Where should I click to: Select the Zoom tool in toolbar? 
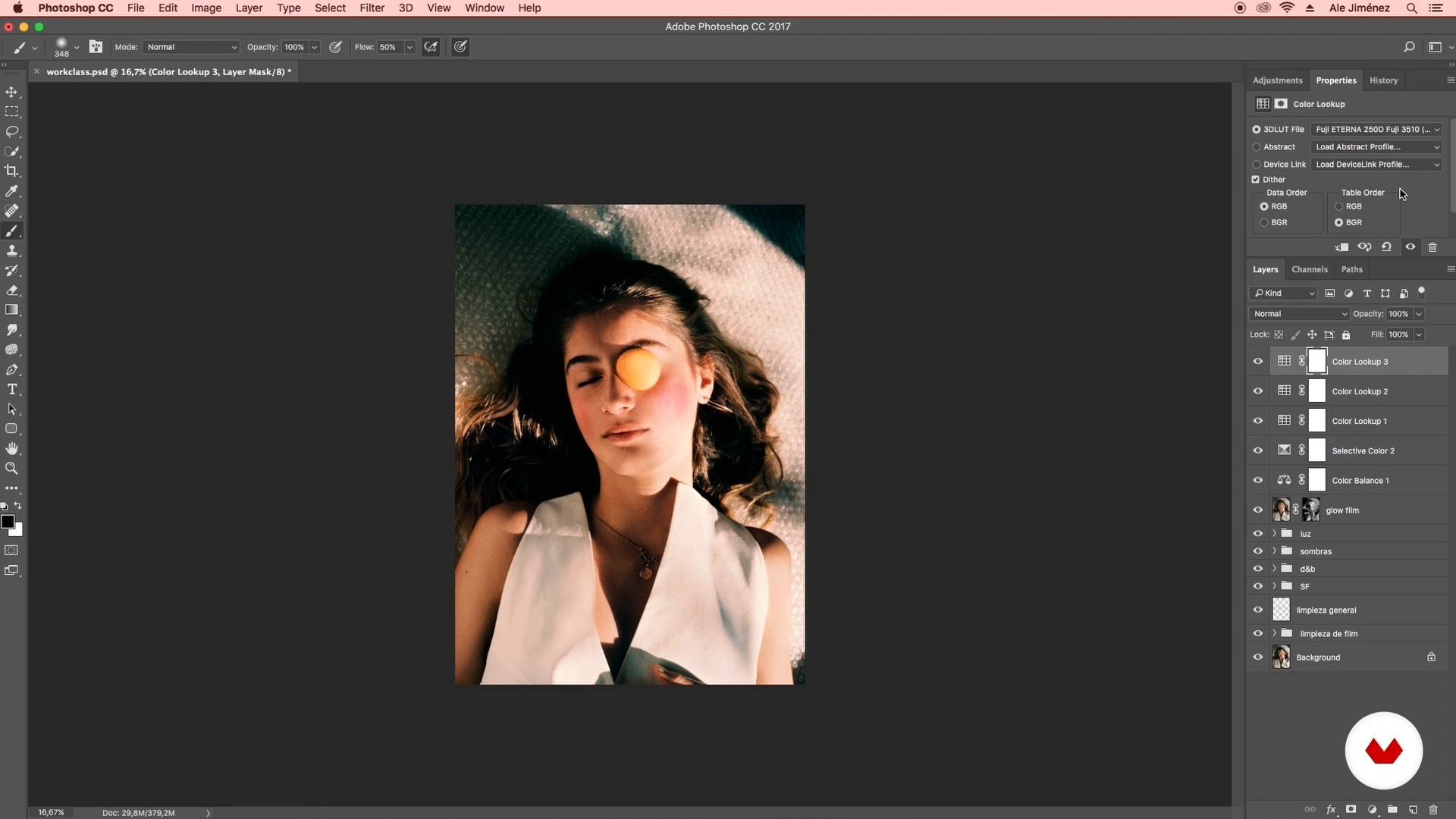coord(11,469)
